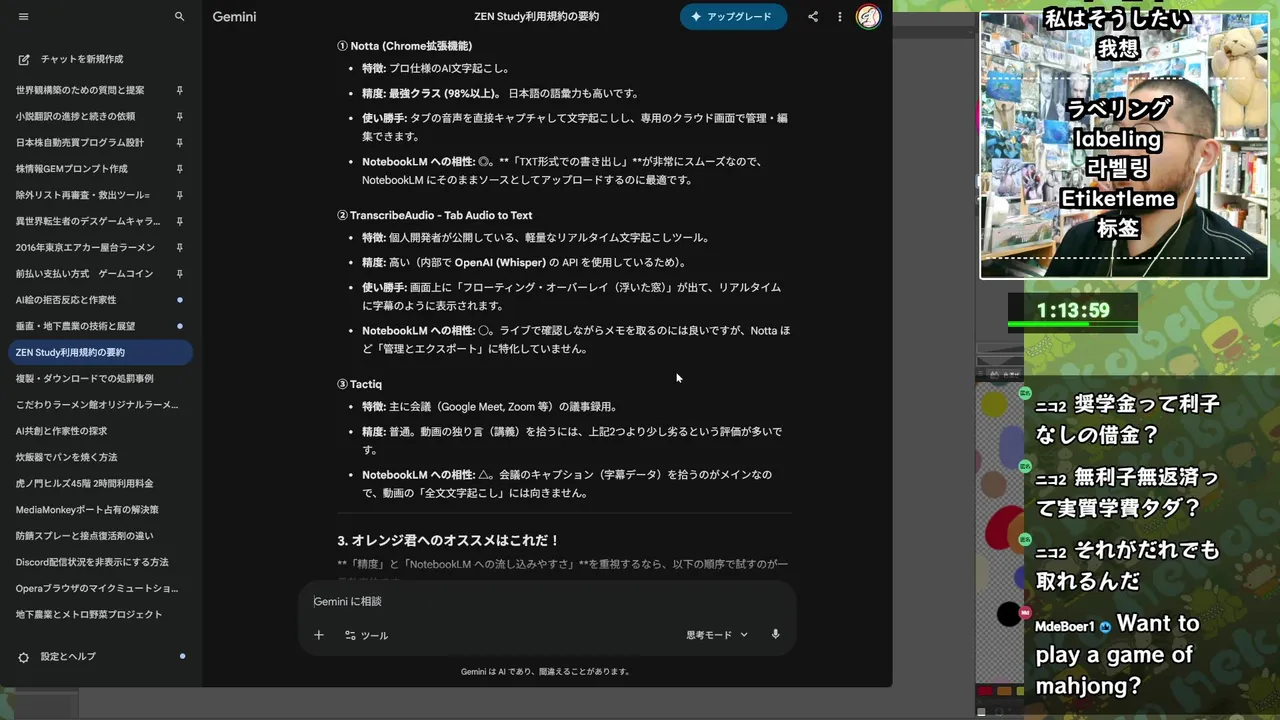Click the Geminiに相談 prompt input field
Screen dimensions: 1280x720
coord(546,601)
